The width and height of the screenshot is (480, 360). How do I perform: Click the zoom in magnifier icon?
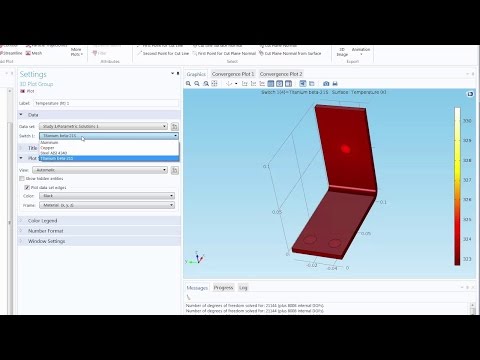tap(188, 84)
